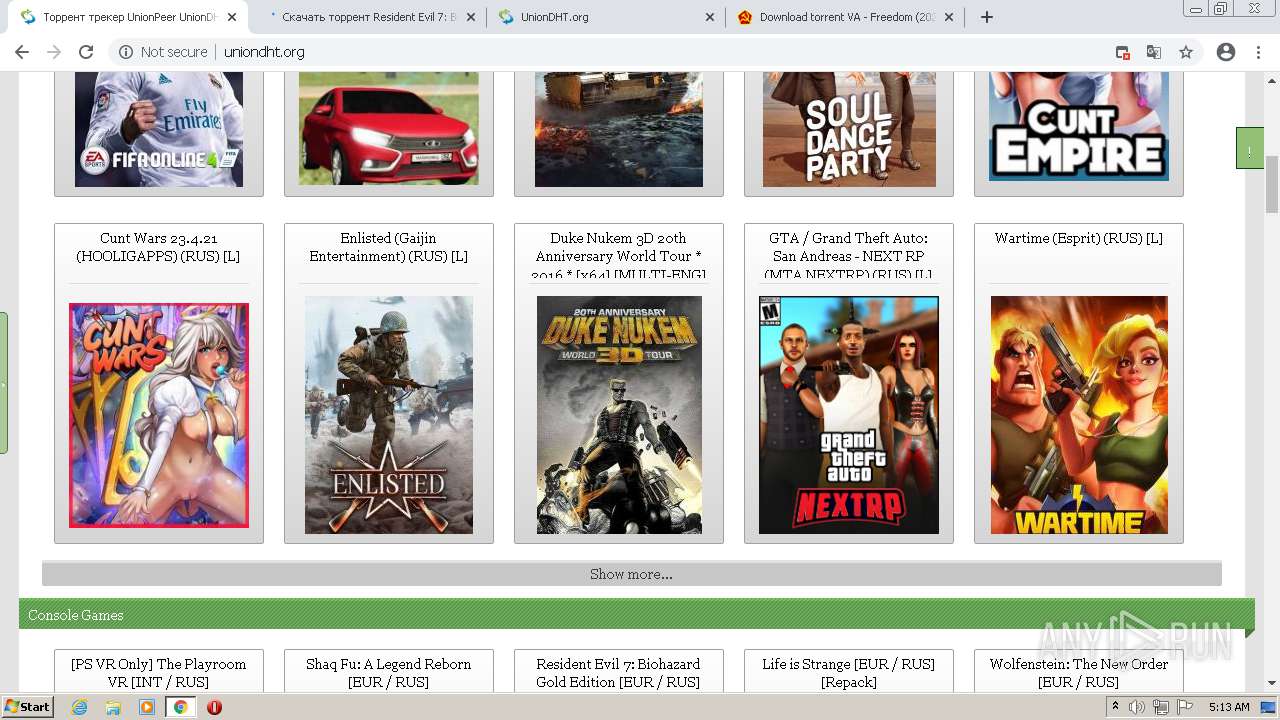The width and height of the screenshot is (1280, 720).
Task: Open the Windows Start menu
Action: [x=28, y=707]
